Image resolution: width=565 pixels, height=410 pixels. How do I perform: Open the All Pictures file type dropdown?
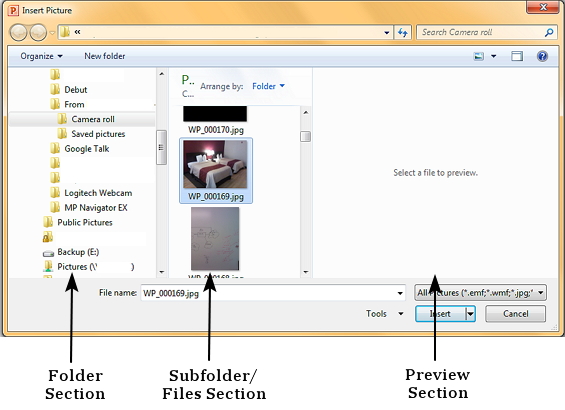pyautogui.click(x=481, y=293)
